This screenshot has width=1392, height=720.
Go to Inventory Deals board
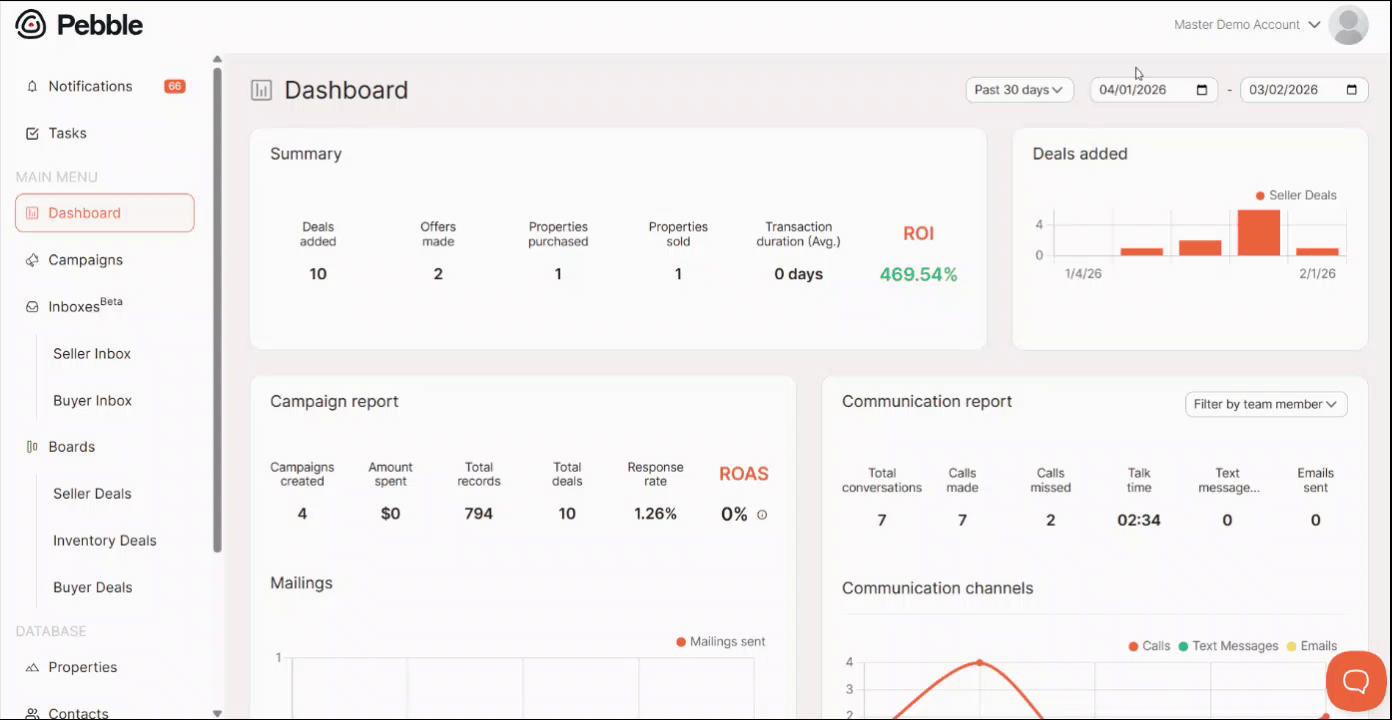click(105, 541)
